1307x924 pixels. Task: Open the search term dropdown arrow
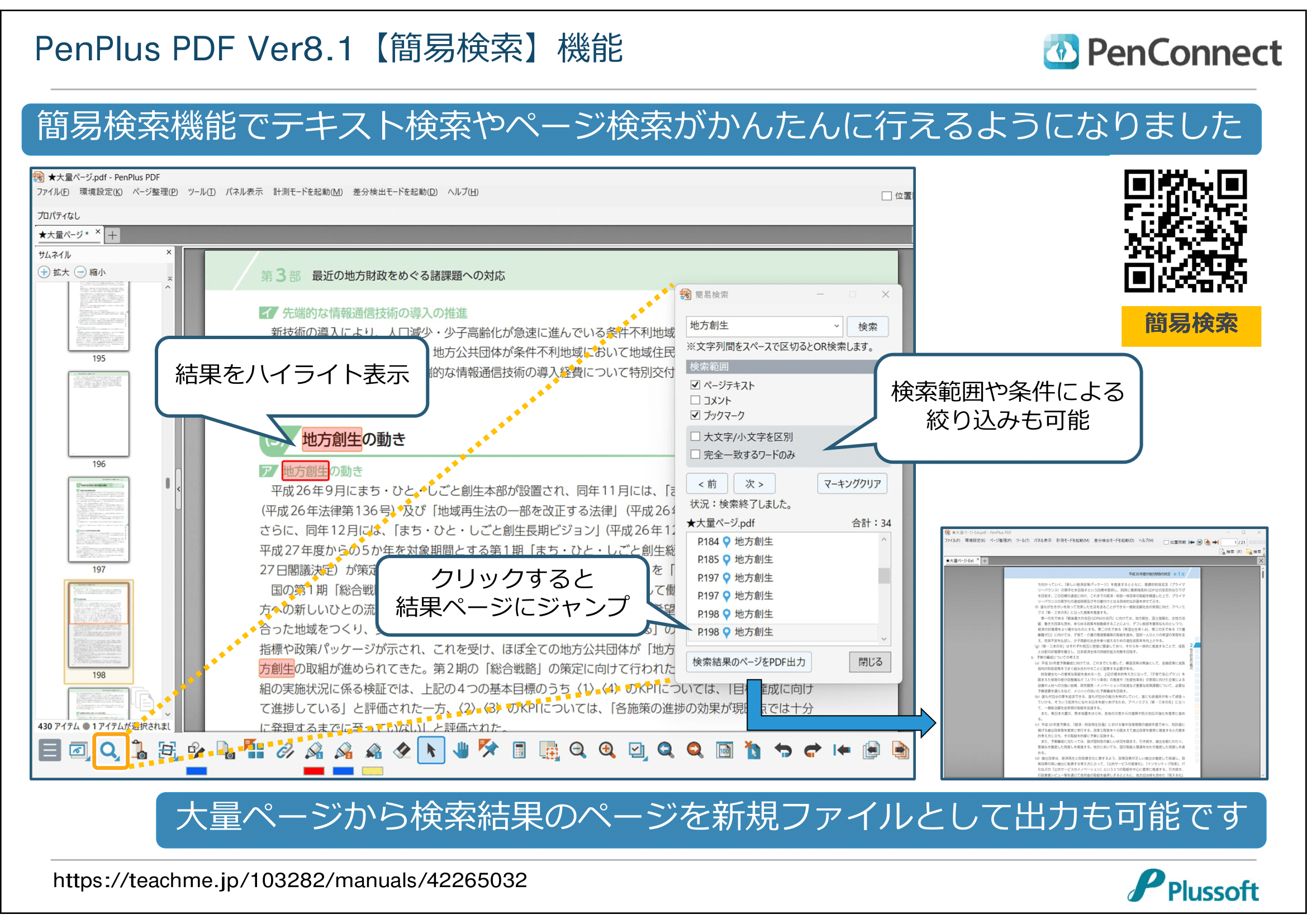pos(837,326)
